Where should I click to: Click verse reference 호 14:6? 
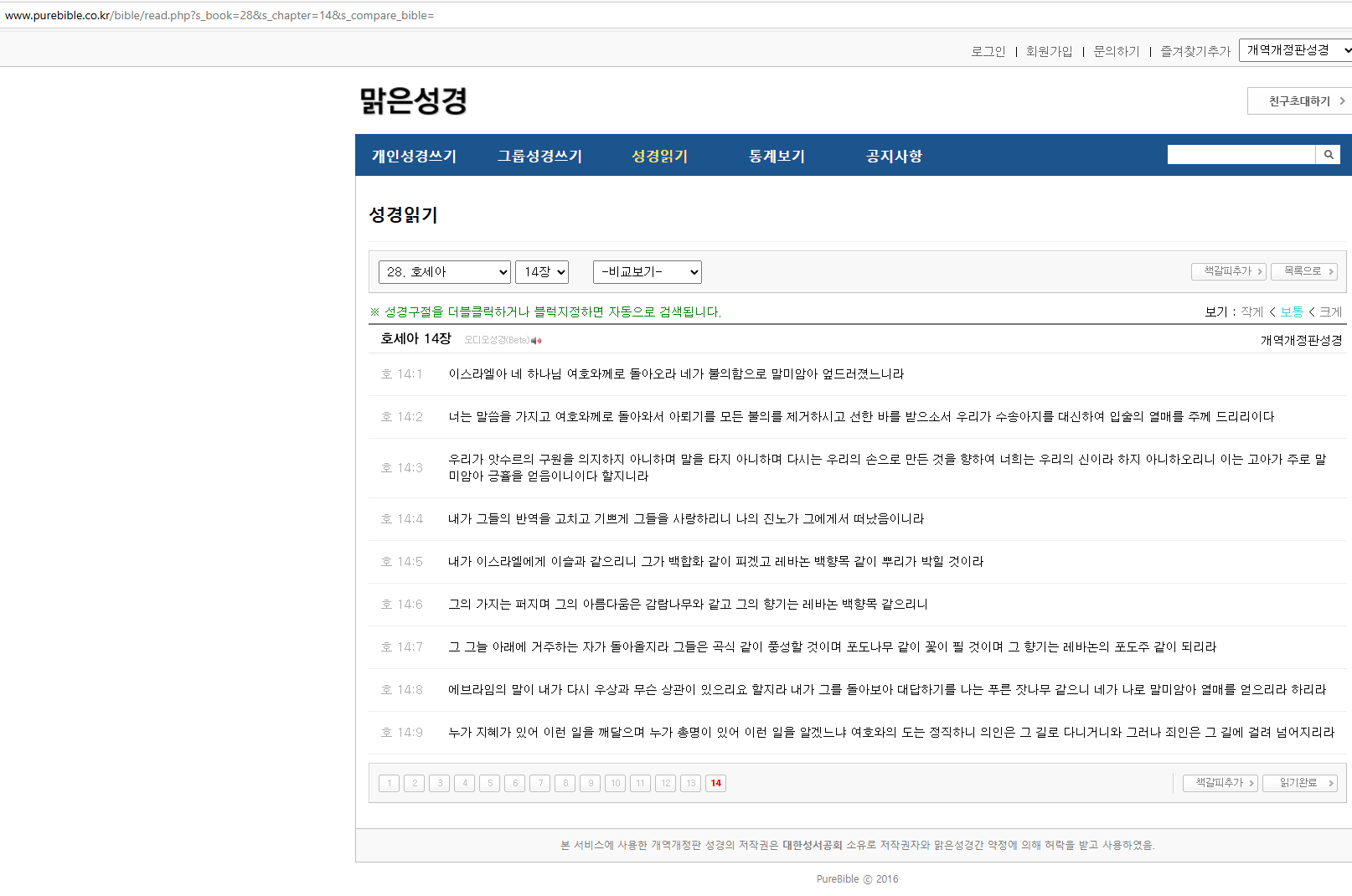click(x=402, y=605)
